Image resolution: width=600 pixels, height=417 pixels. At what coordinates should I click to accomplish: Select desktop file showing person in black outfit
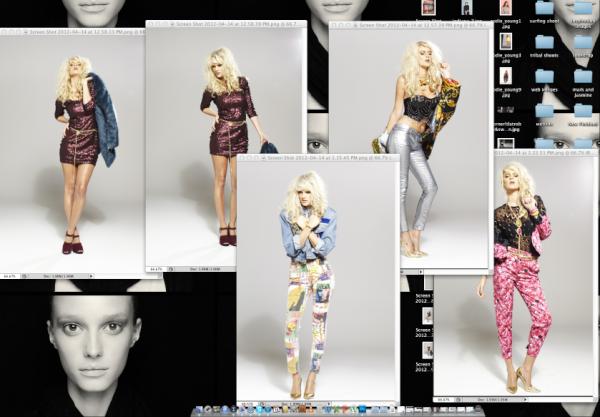pyautogui.click(x=467, y=8)
